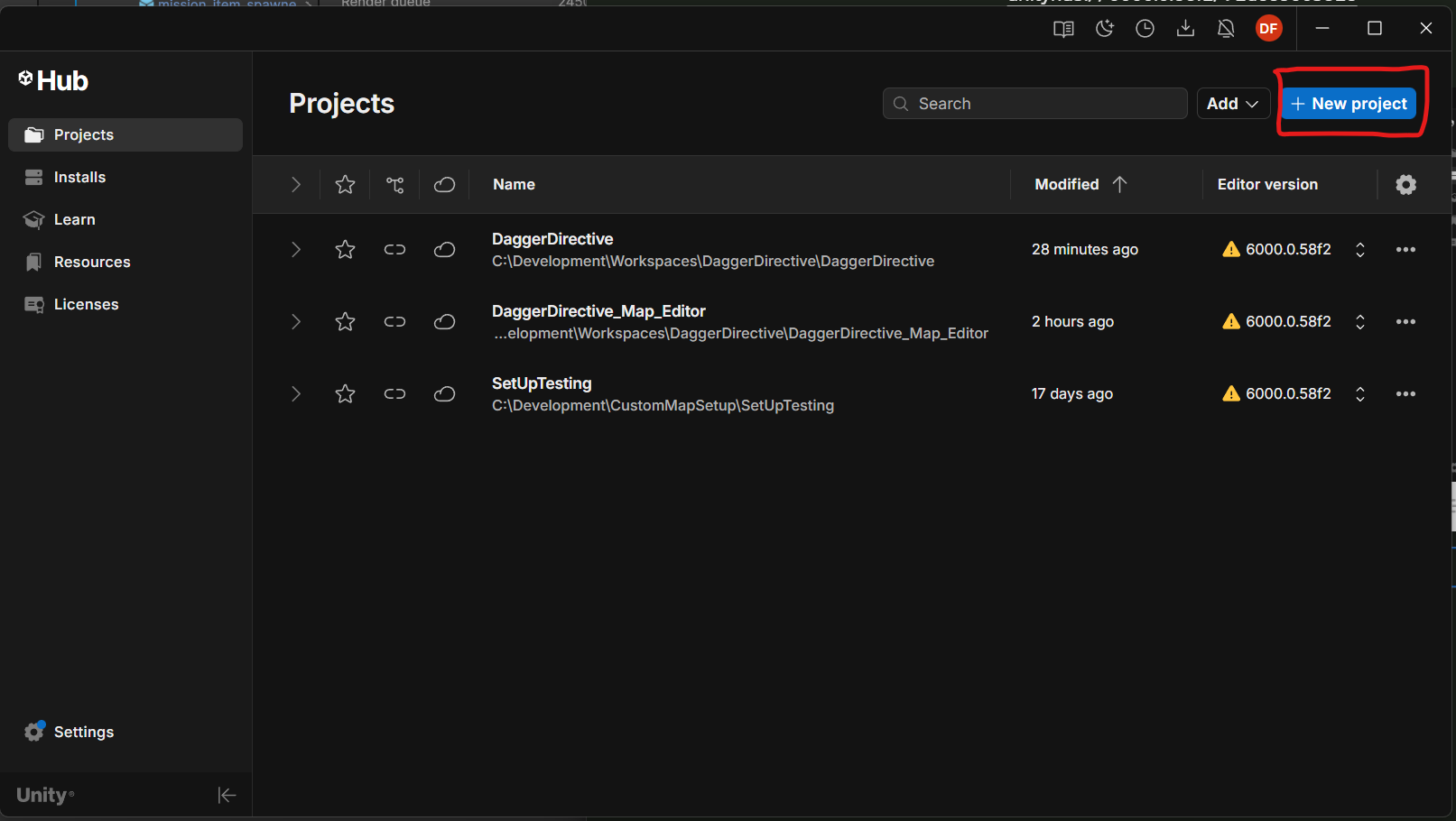Star the SetUpTesting project
1456x821 pixels.
(345, 393)
